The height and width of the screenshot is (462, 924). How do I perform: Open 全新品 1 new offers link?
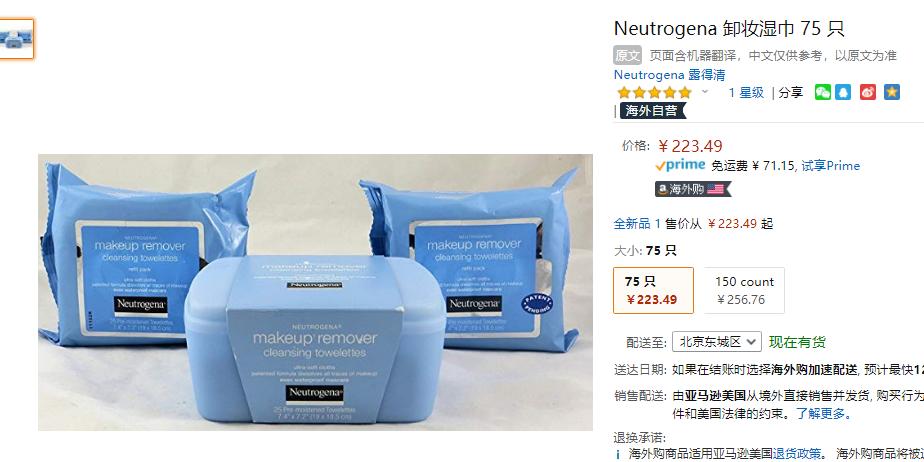click(x=637, y=223)
